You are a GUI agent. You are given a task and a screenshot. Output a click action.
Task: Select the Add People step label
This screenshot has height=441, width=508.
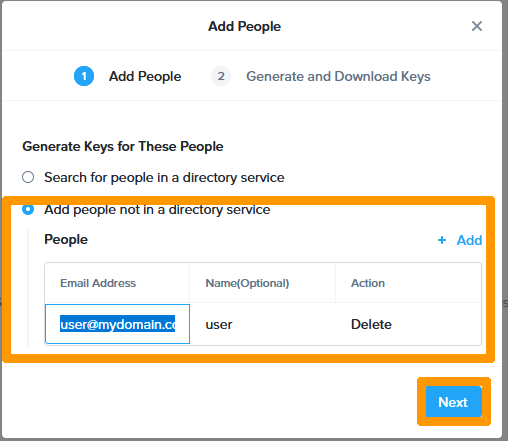145,76
